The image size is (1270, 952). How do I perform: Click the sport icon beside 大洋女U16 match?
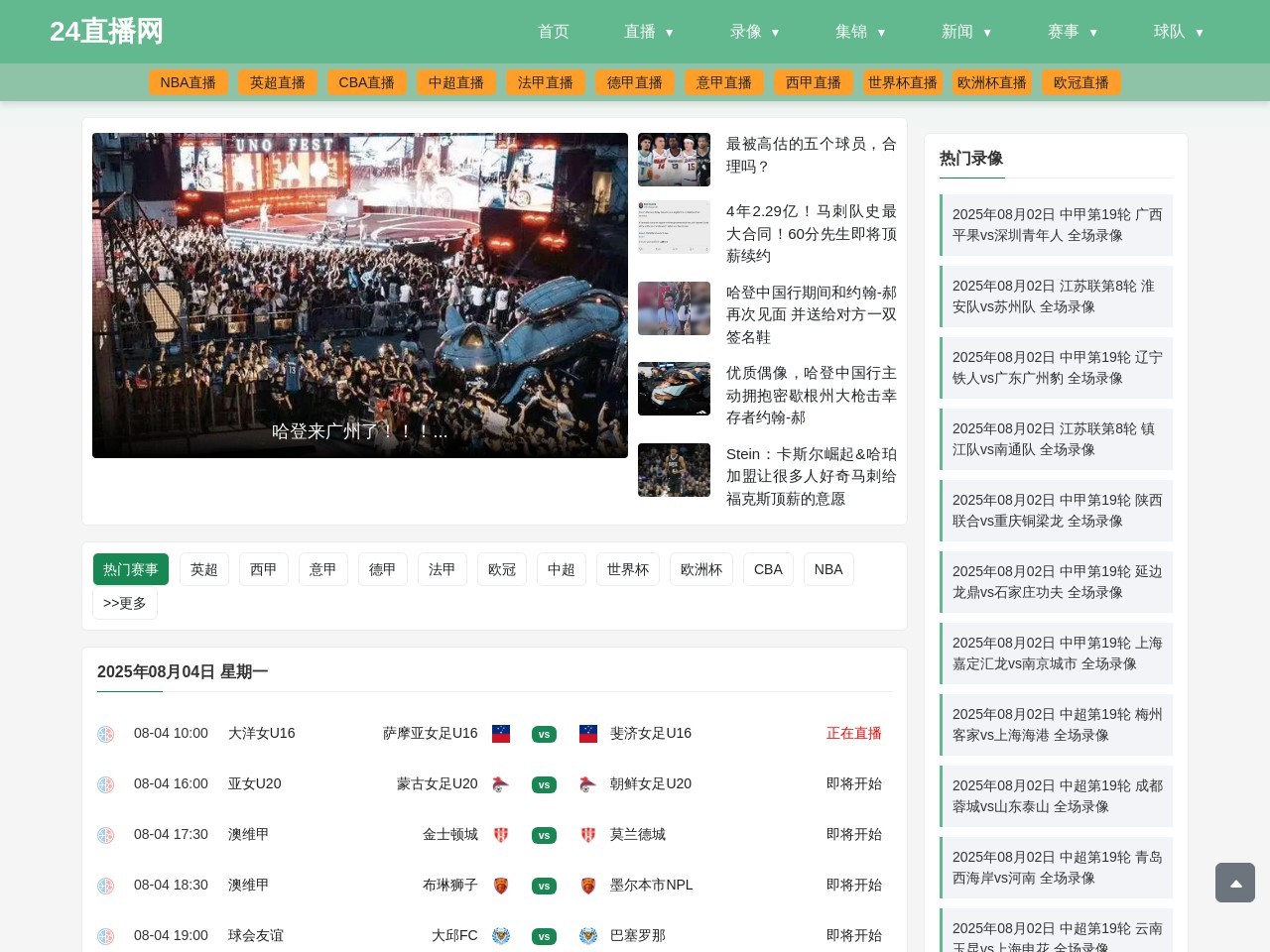pos(106,734)
